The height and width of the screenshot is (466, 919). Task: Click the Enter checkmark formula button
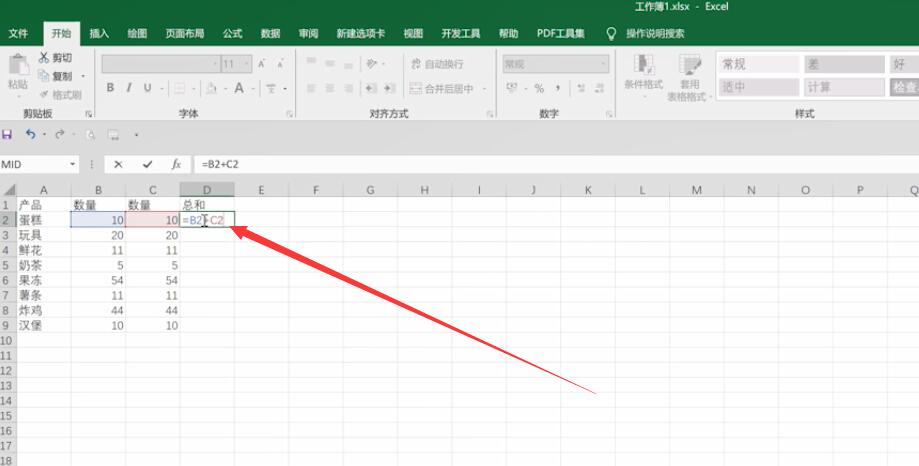(147, 165)
